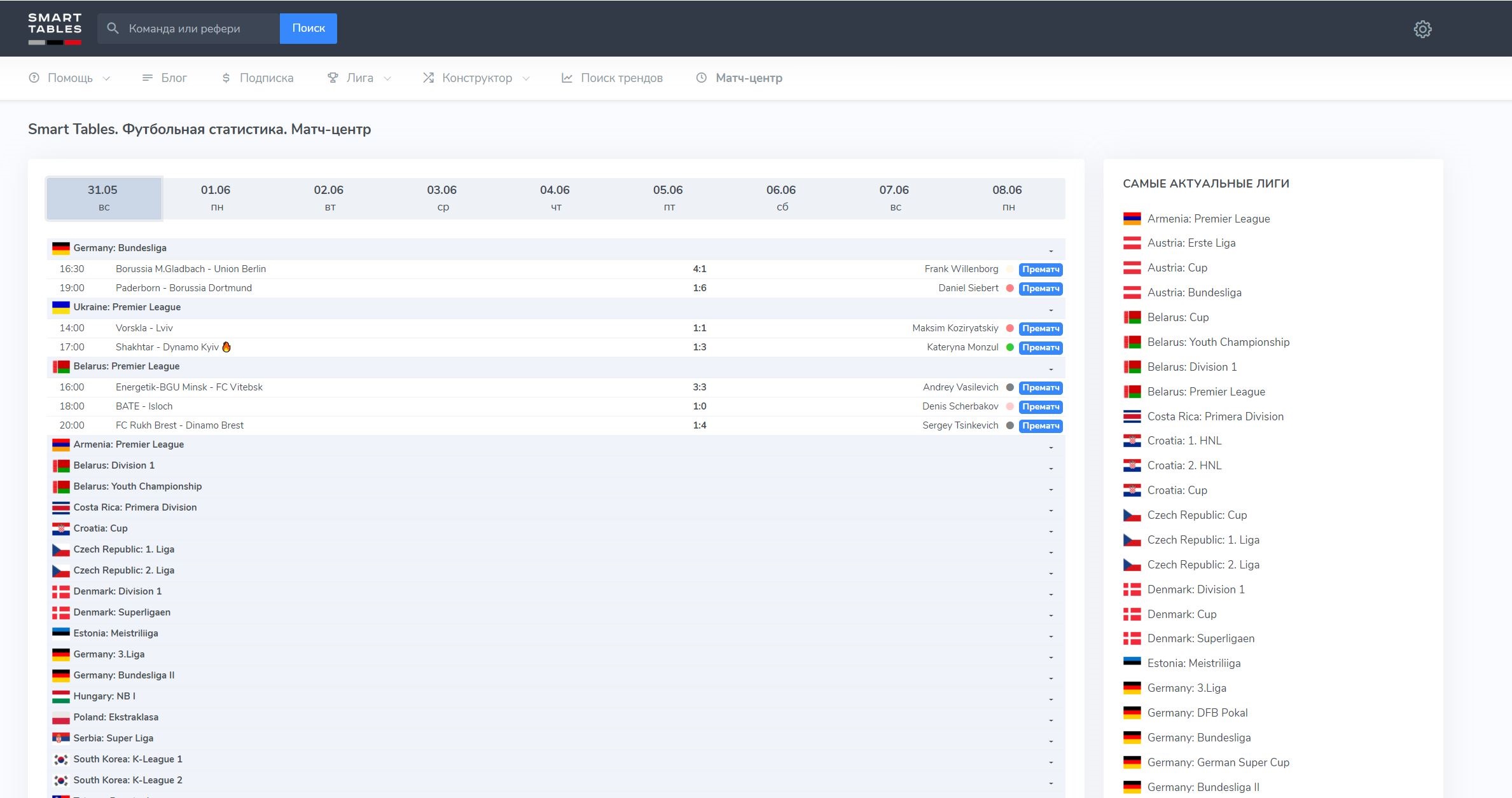Click the Armenia flag in match list
The image size is (1512, 798).
pyautogui.click(x=61, y=444)
